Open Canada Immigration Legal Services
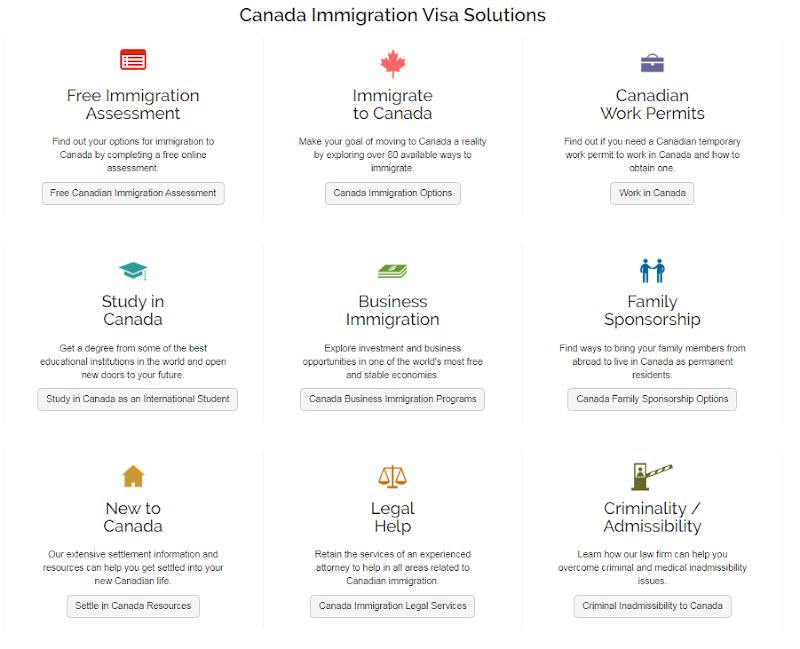 [392, 606]
